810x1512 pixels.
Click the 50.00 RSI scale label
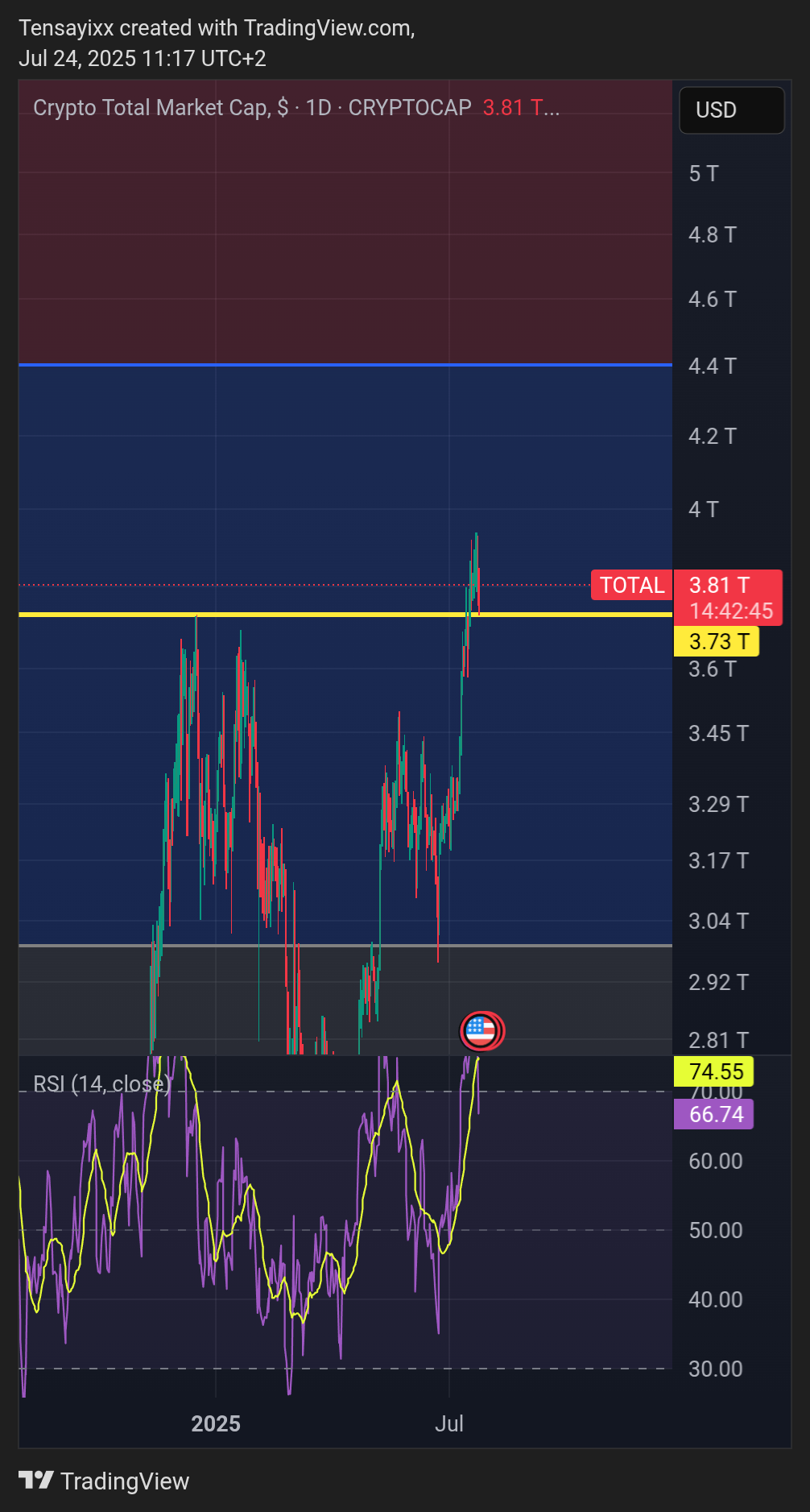click(716, 1230)
